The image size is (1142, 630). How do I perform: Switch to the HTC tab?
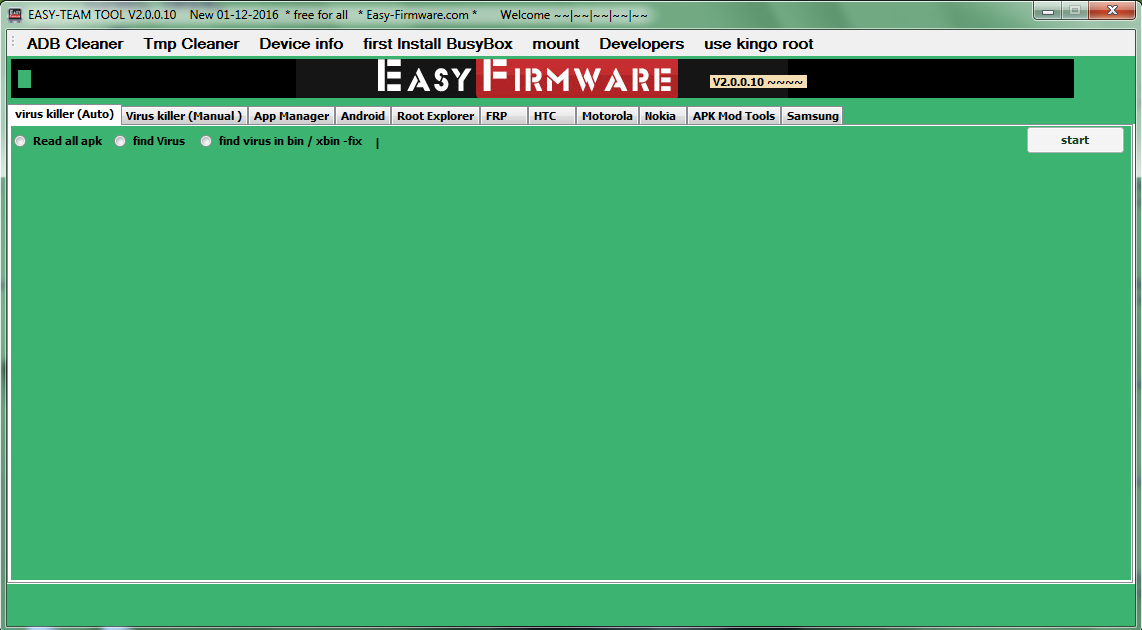551,116
